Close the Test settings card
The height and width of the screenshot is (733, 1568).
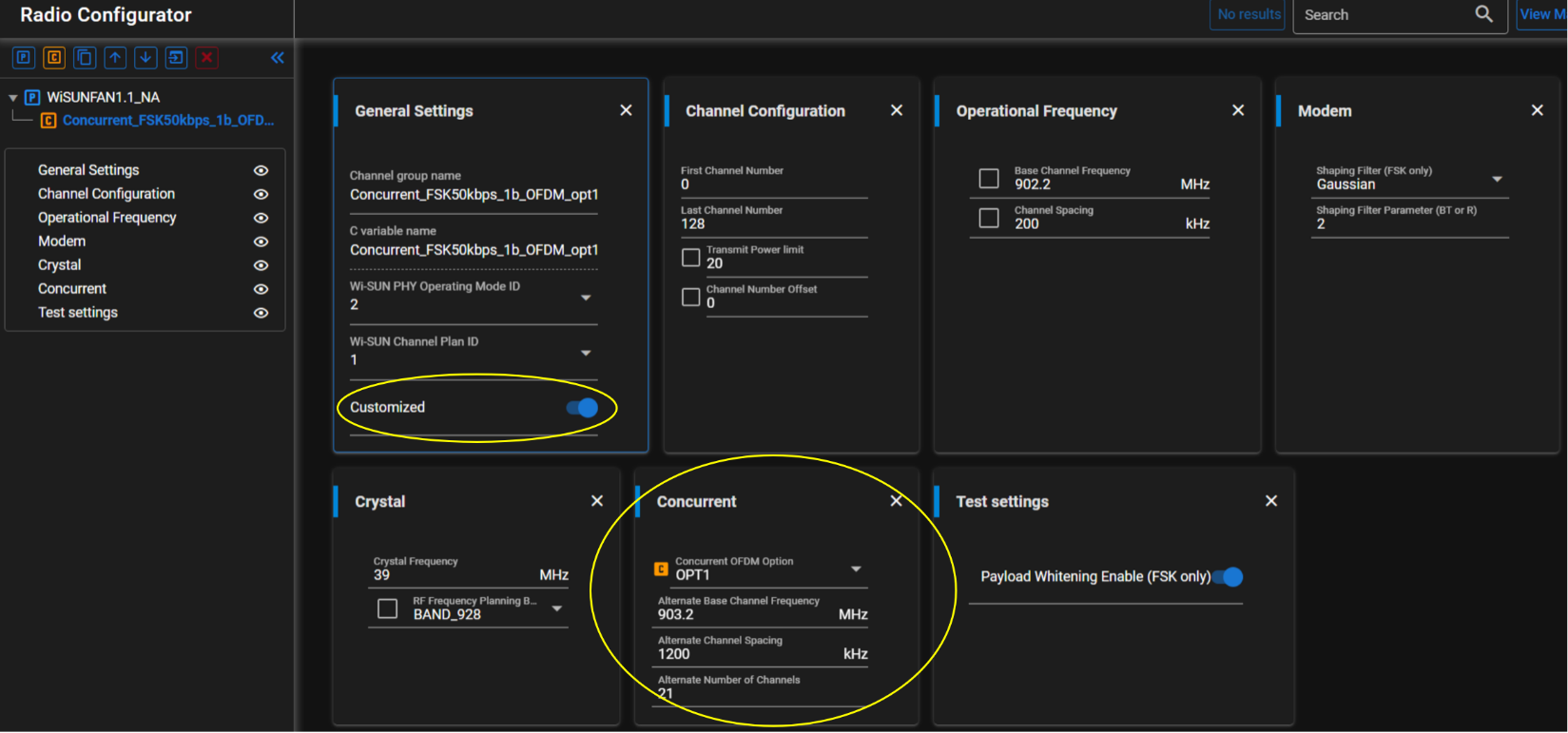pos(1270,501)
